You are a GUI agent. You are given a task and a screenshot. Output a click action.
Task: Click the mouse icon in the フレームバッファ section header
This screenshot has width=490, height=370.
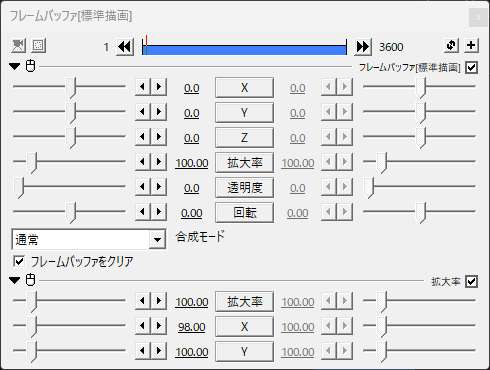click(31, 66)
